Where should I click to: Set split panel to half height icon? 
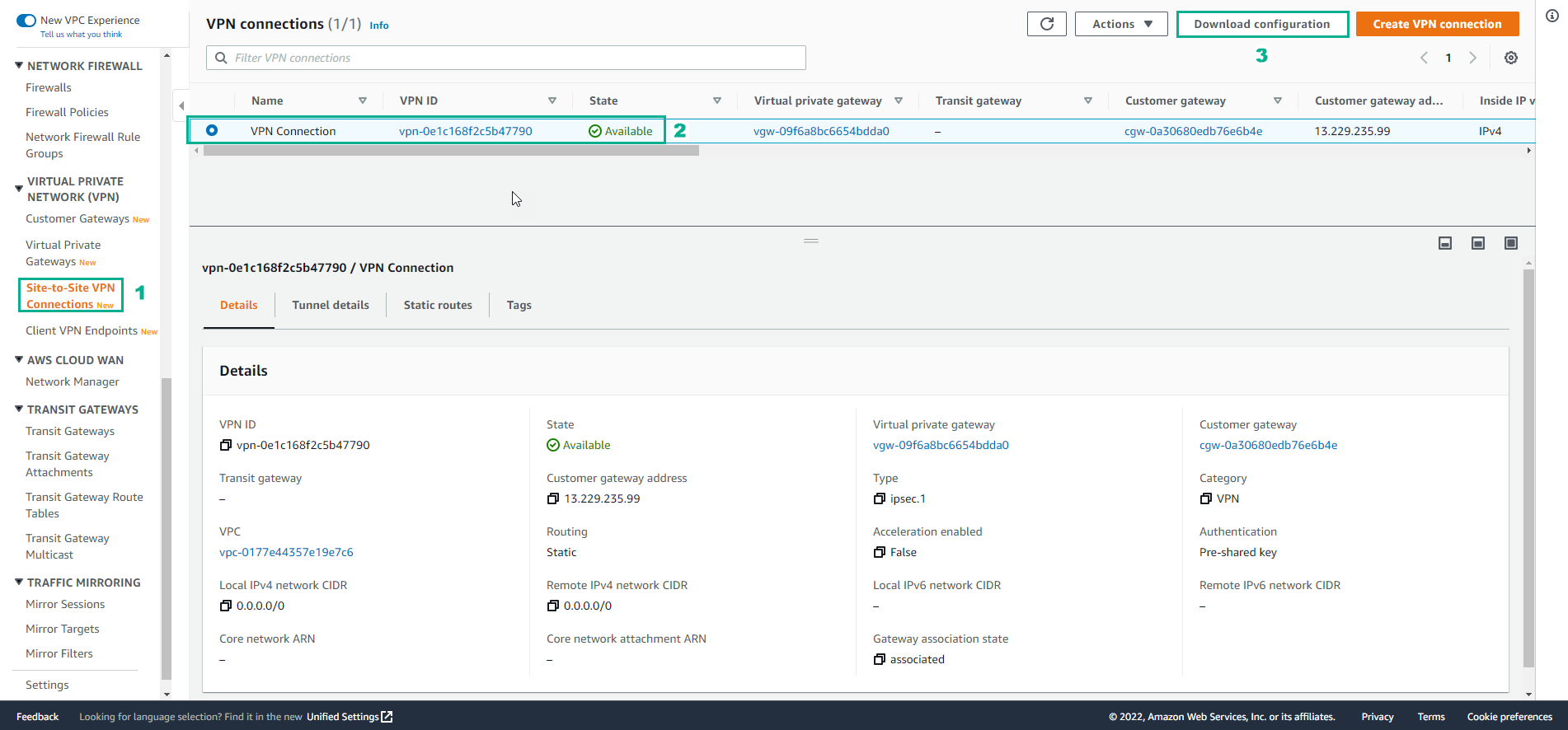coord(1478,243)
